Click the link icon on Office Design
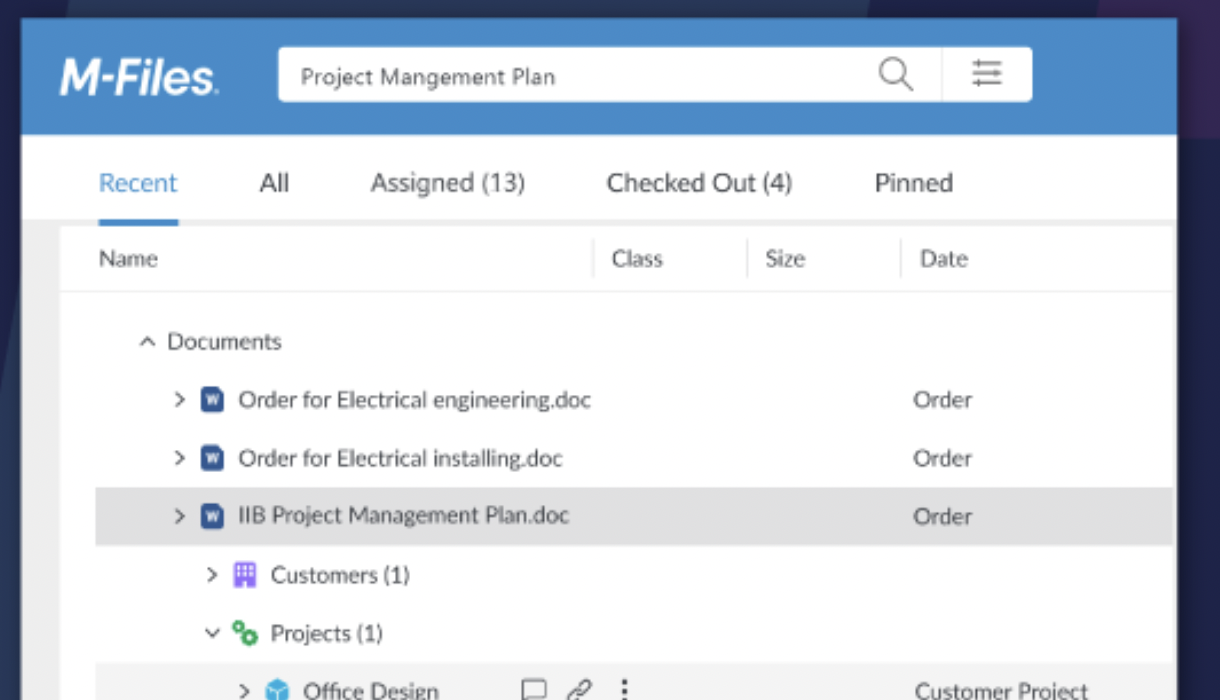The width and height of the screenshot is (1220, 700). (x=579, y=690)
